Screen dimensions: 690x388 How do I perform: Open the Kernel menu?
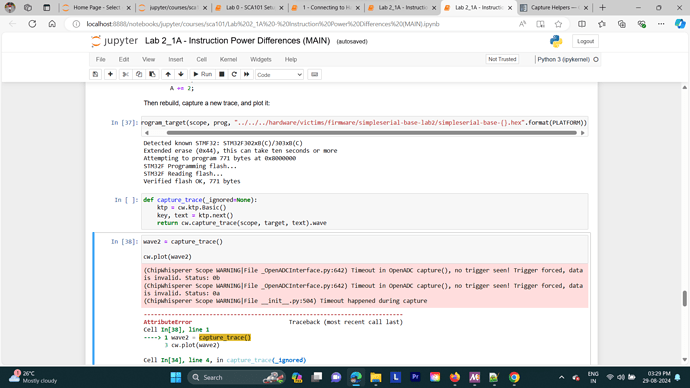point(228,59)
